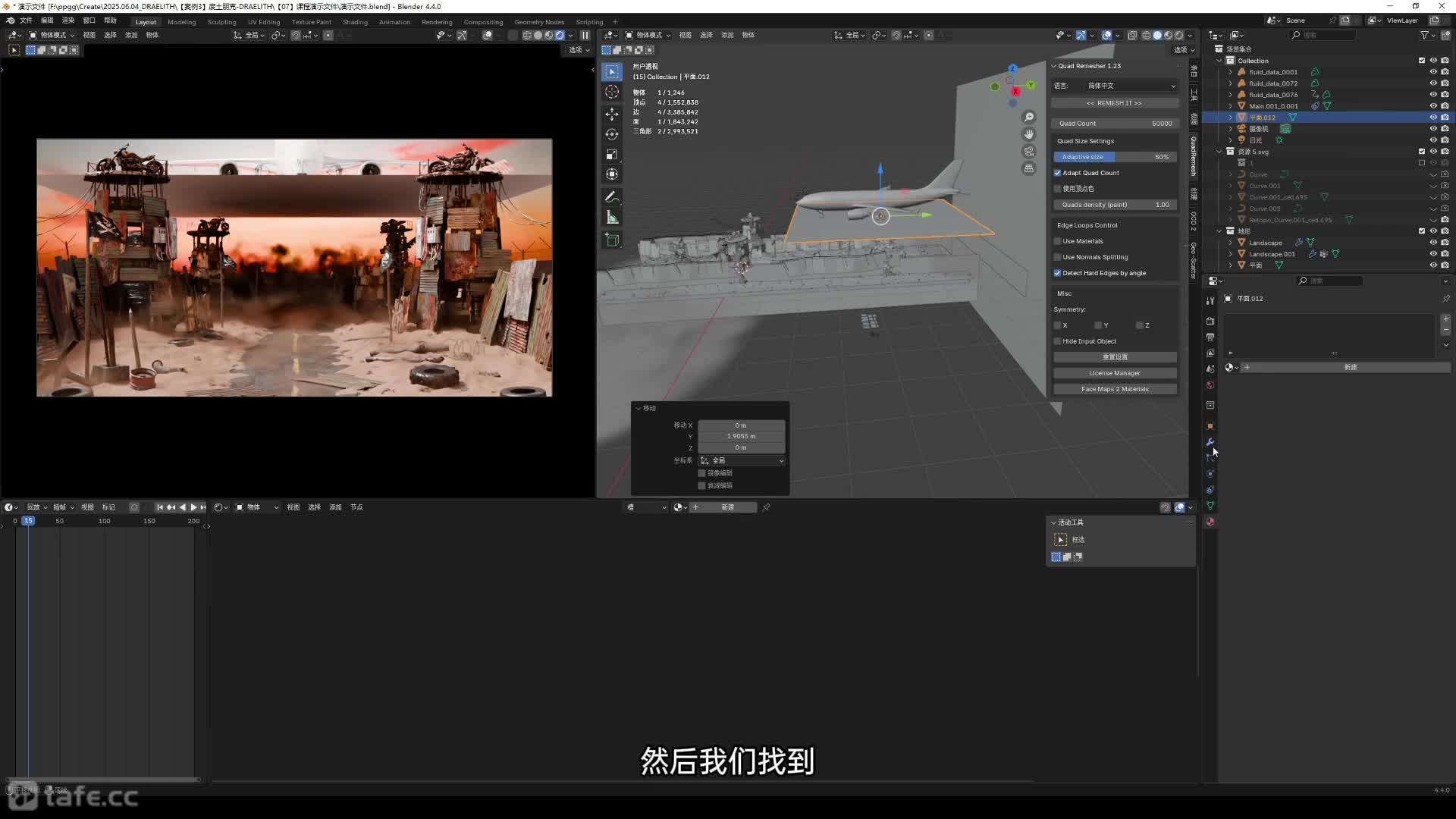Open the Object Data green triangle tab
This screenshot has width=1456, height=819.
[x=1210, y=506]
